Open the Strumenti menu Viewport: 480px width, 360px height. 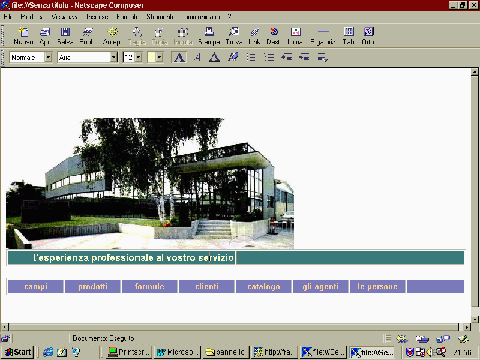pos(160,17)
